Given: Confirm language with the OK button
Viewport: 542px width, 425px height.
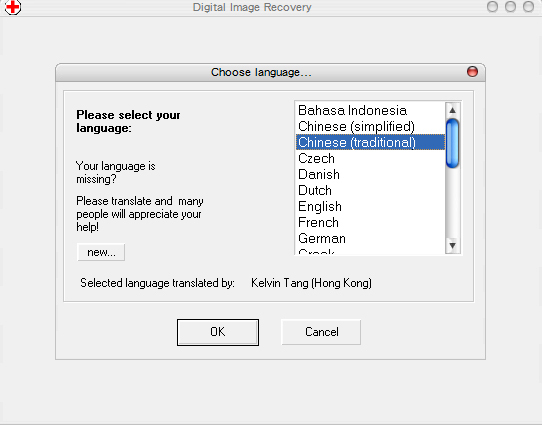Looking at the screenshot, I should pyautogui.click(x=218, y=332).
